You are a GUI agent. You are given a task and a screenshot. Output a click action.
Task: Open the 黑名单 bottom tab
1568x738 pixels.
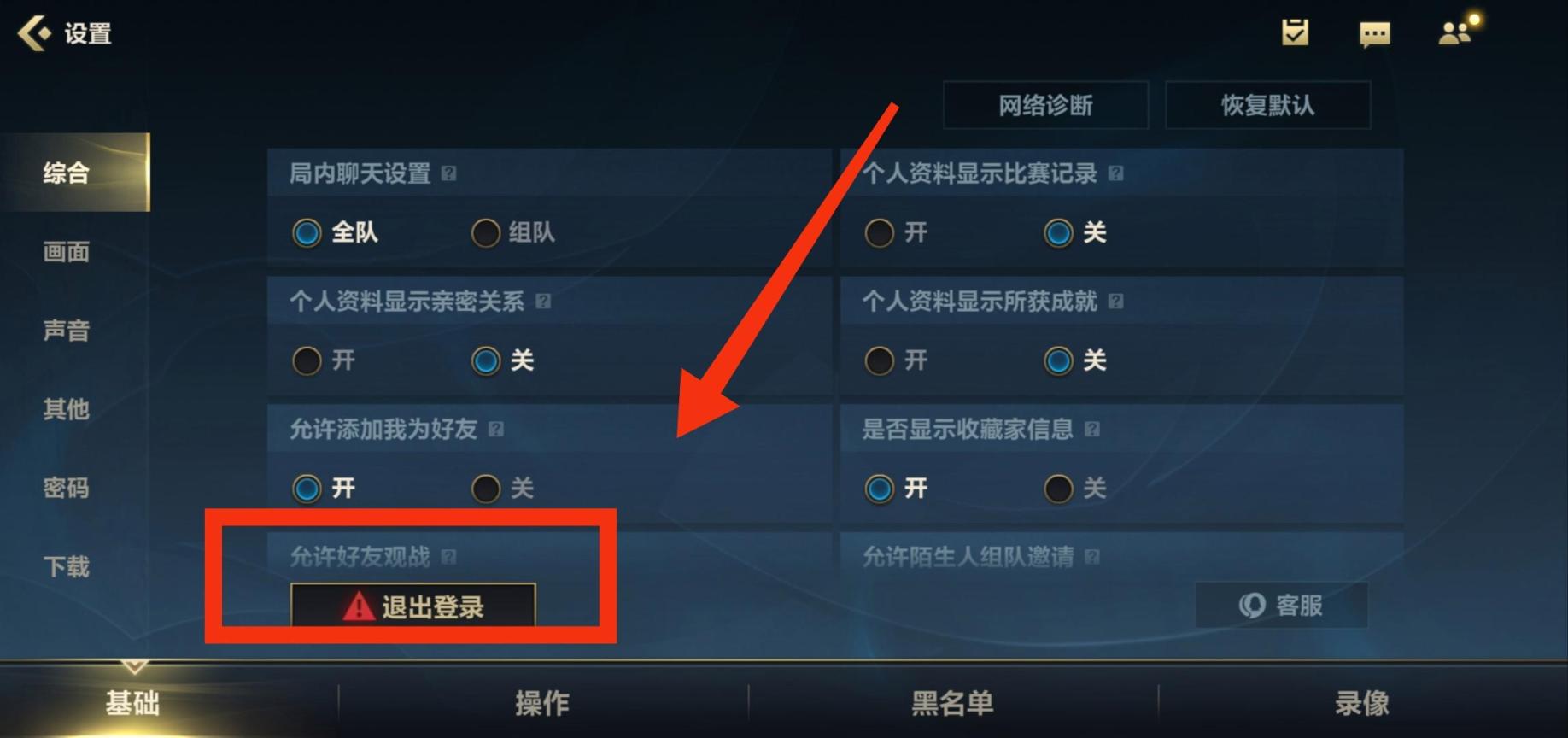click(x=952, y=703)
